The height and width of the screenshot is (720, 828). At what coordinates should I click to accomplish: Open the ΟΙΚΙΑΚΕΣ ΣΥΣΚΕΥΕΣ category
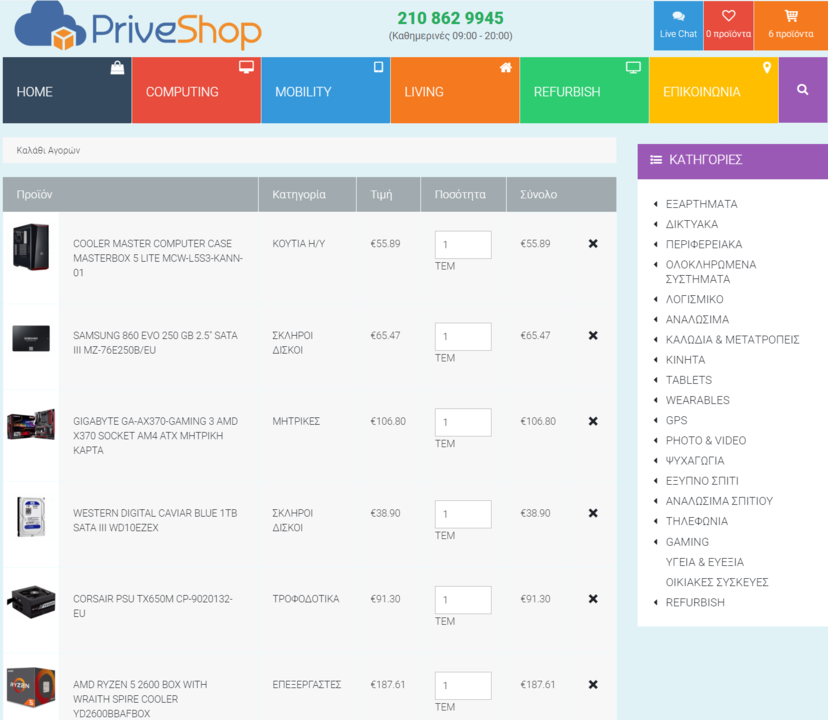point(717,582)
